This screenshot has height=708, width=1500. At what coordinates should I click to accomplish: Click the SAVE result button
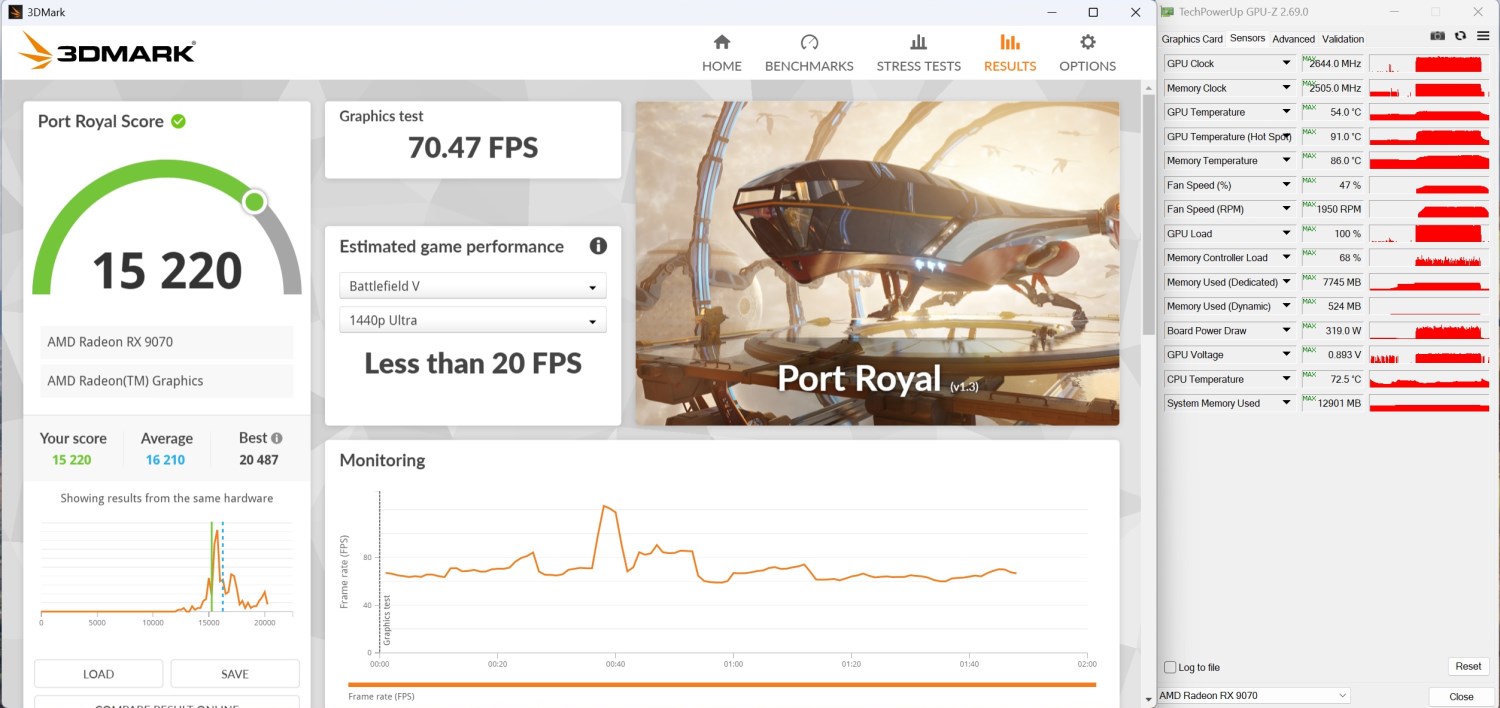(235, 673)
